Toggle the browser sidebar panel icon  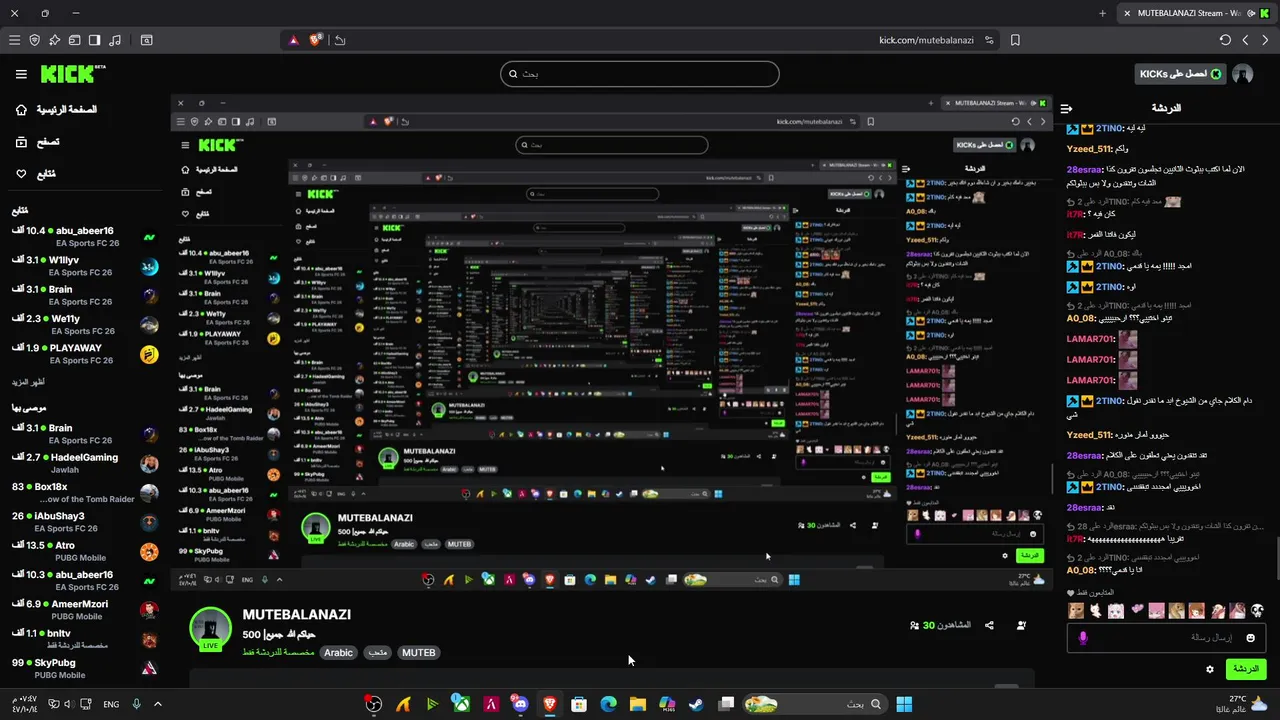pyautogui.click(x=94, y=40)
